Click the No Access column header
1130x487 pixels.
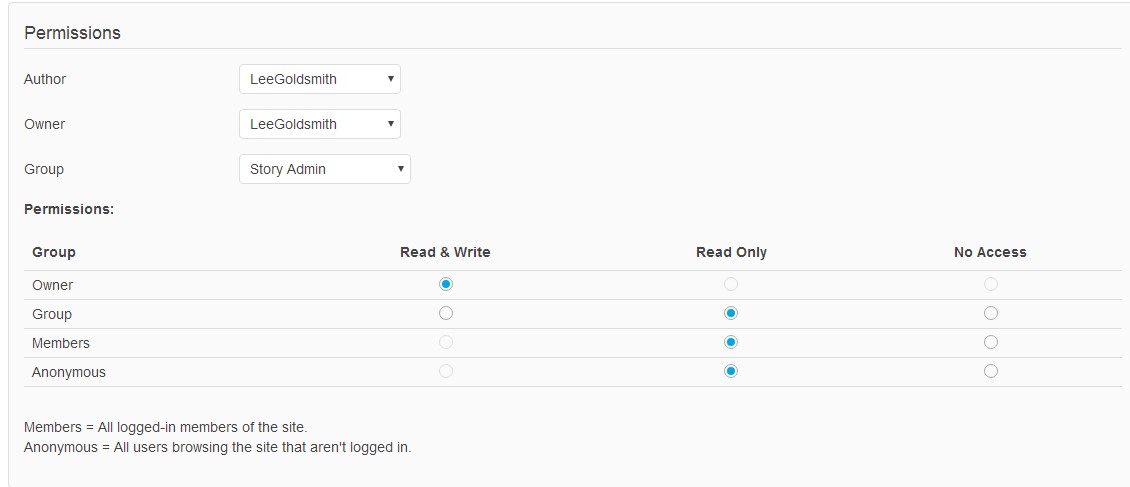(x=990, y=252)
